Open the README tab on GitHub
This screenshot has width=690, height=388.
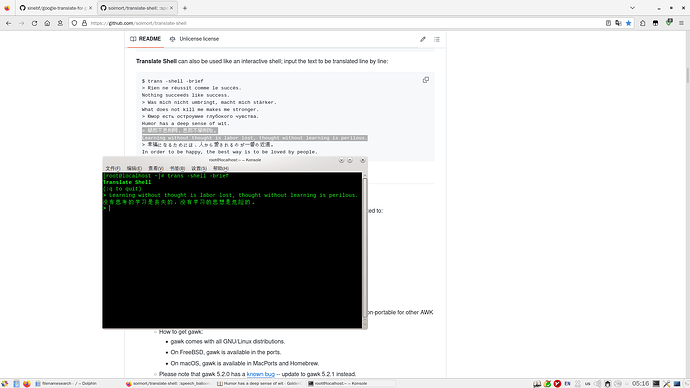tap(146, 39)
